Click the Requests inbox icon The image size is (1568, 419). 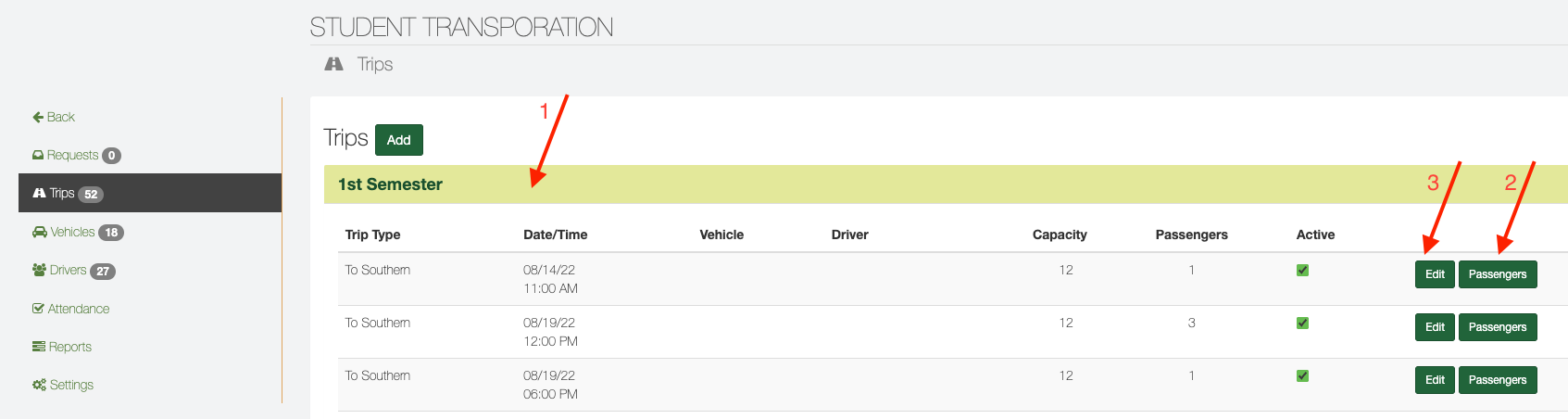click(38, 156)
